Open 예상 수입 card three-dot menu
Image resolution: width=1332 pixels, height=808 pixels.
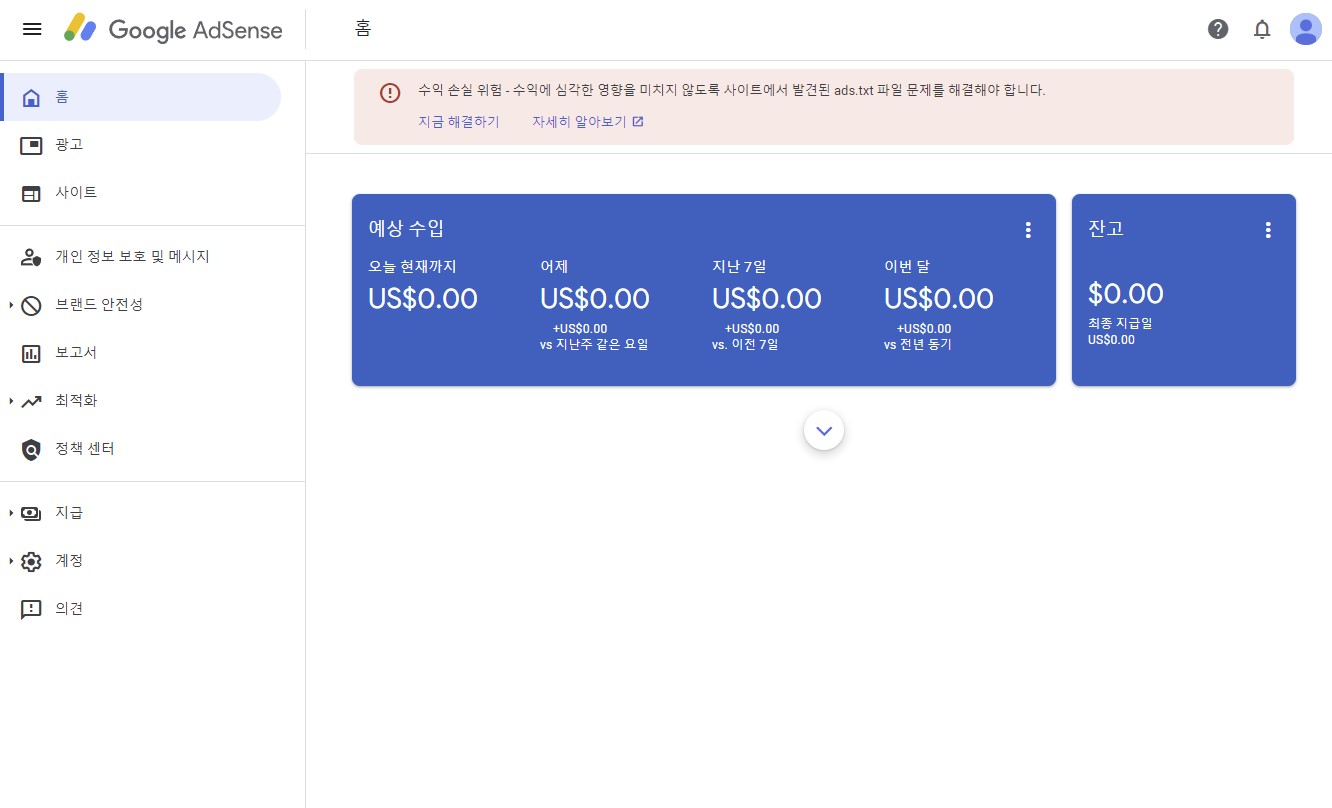point(1028,230)
